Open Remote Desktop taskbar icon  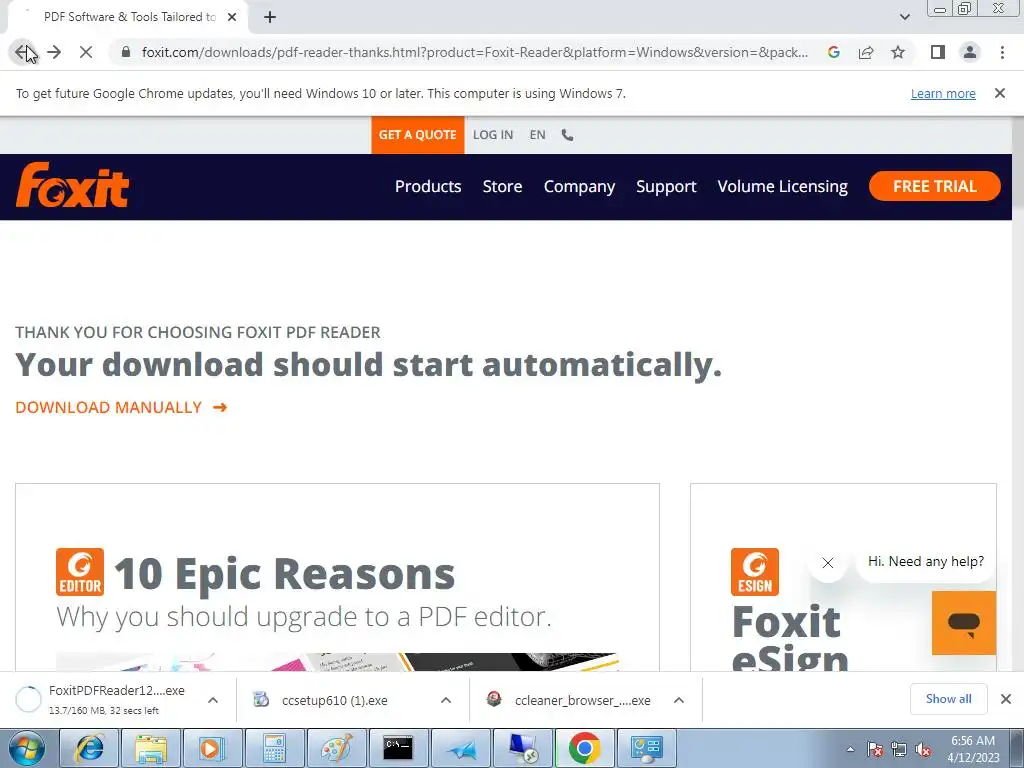click(x=523, y=748)
